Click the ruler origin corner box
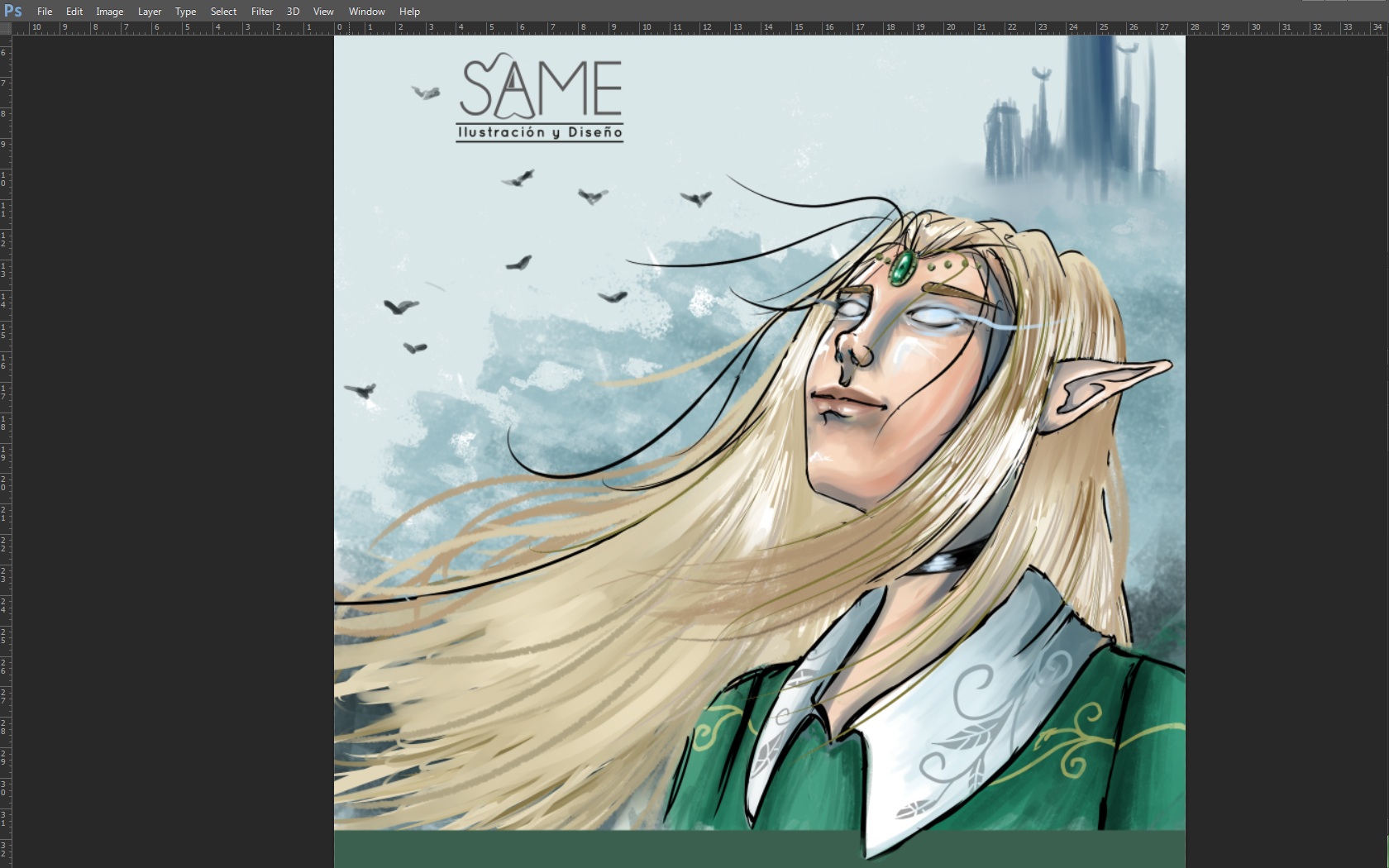Viewport: 1389px width, 868px height. pos(6,28)
